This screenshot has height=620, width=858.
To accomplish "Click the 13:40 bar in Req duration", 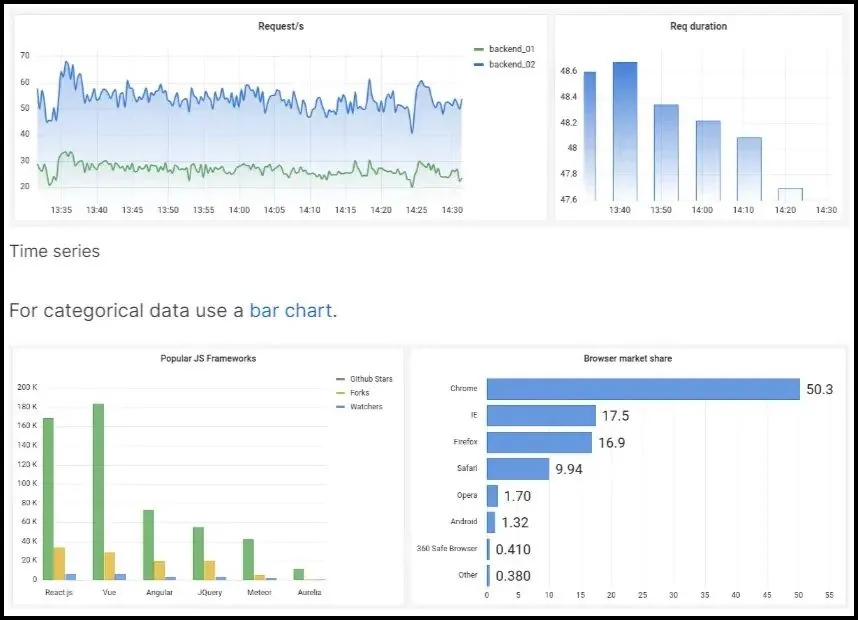I will (x=625, y=131).
